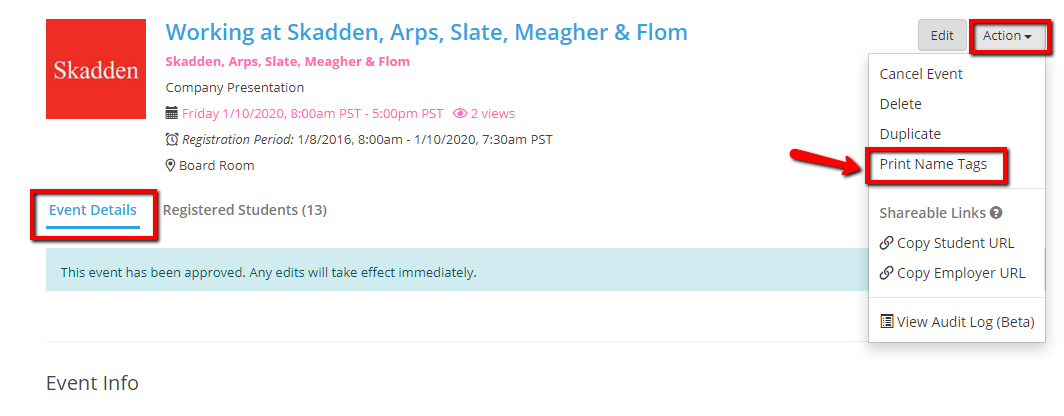The height and width of the screenshot is (416, 1064).
Task: Follow the pink Skadden employer name link
Action: click(287, 62)
